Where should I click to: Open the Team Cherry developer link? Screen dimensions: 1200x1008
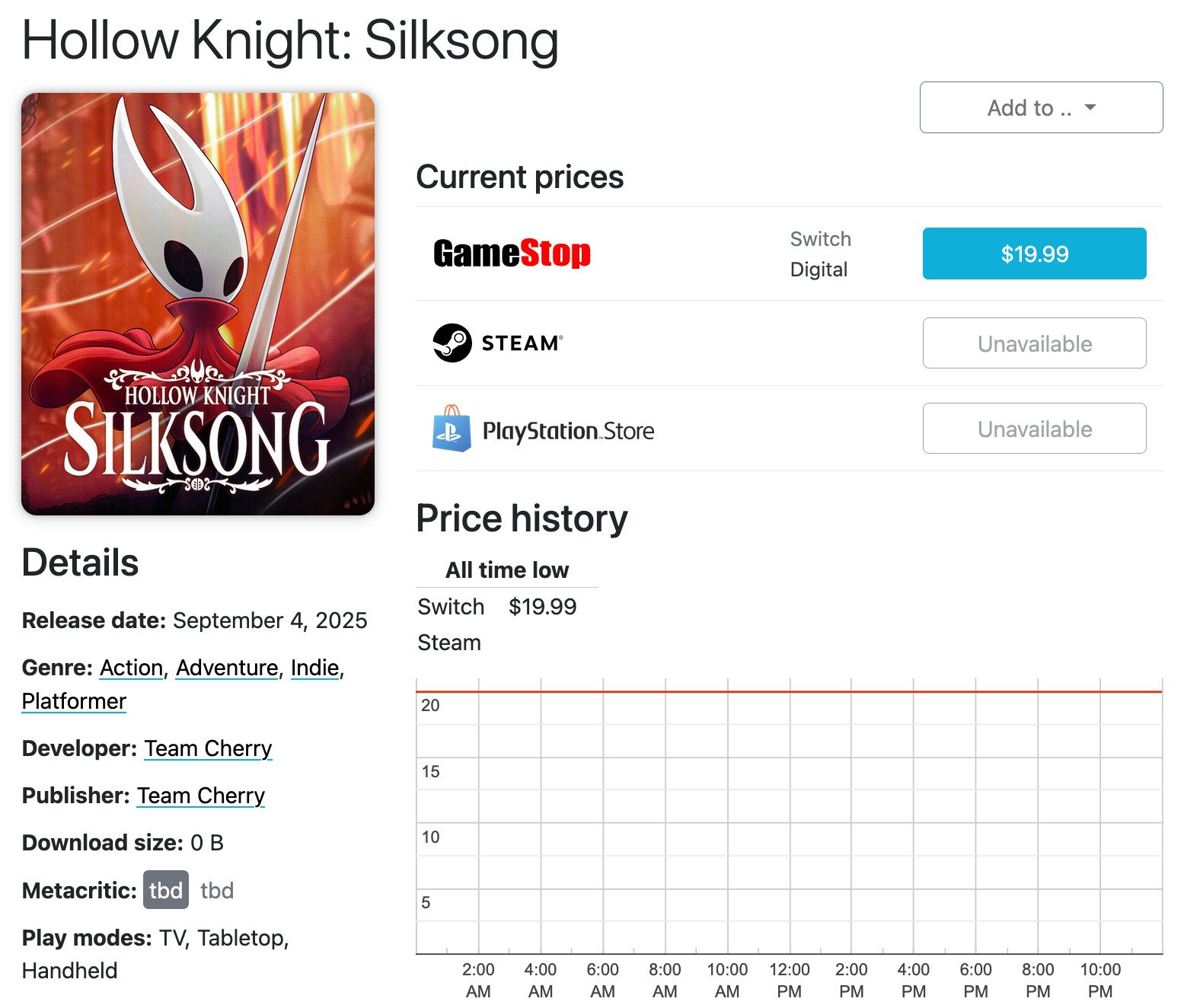tap(208, 748)
